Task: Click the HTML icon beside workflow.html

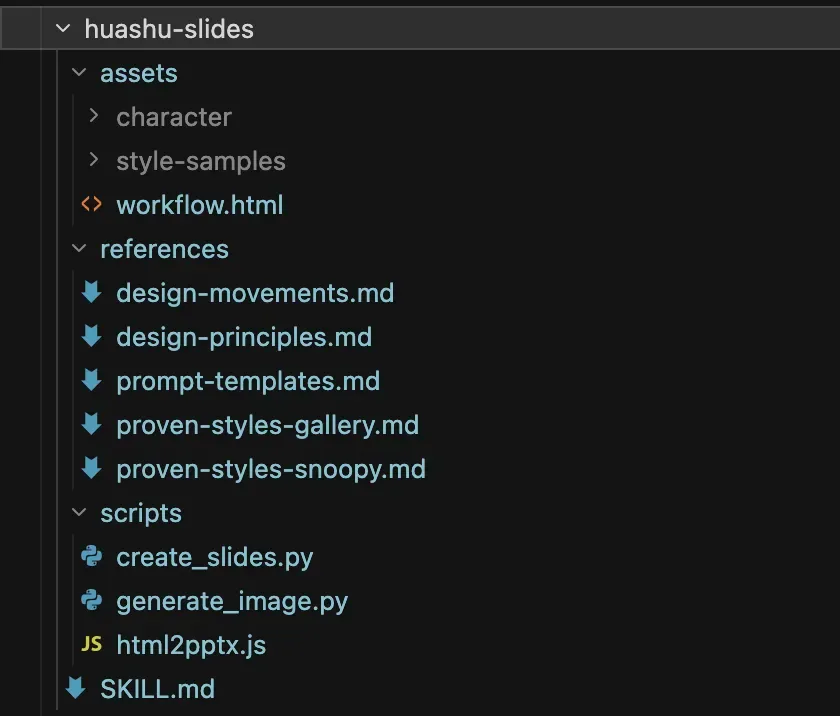Action: coord(91,204)
